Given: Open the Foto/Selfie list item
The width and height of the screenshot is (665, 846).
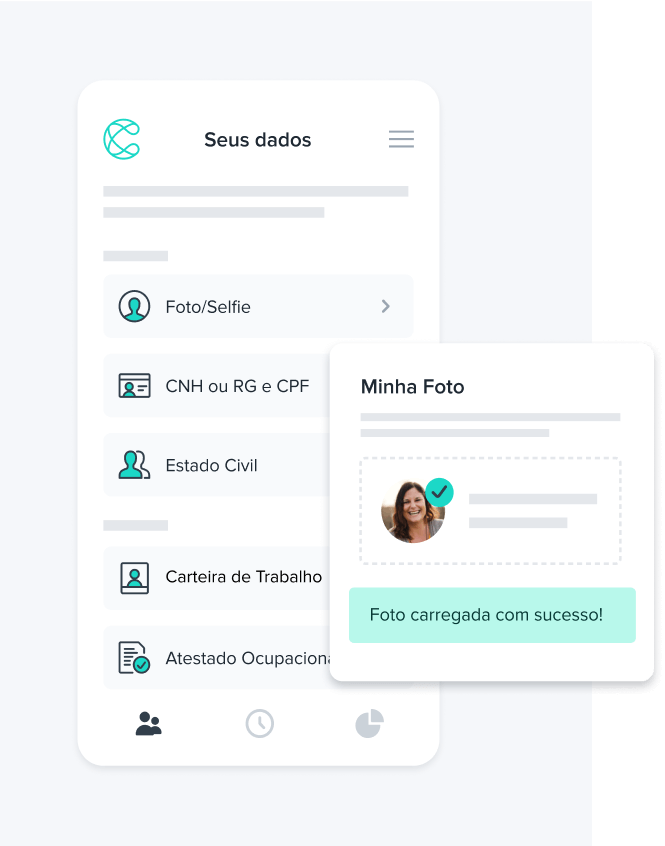Looking at the screenshot, I should pyautogui.click(x=258, y=306).
